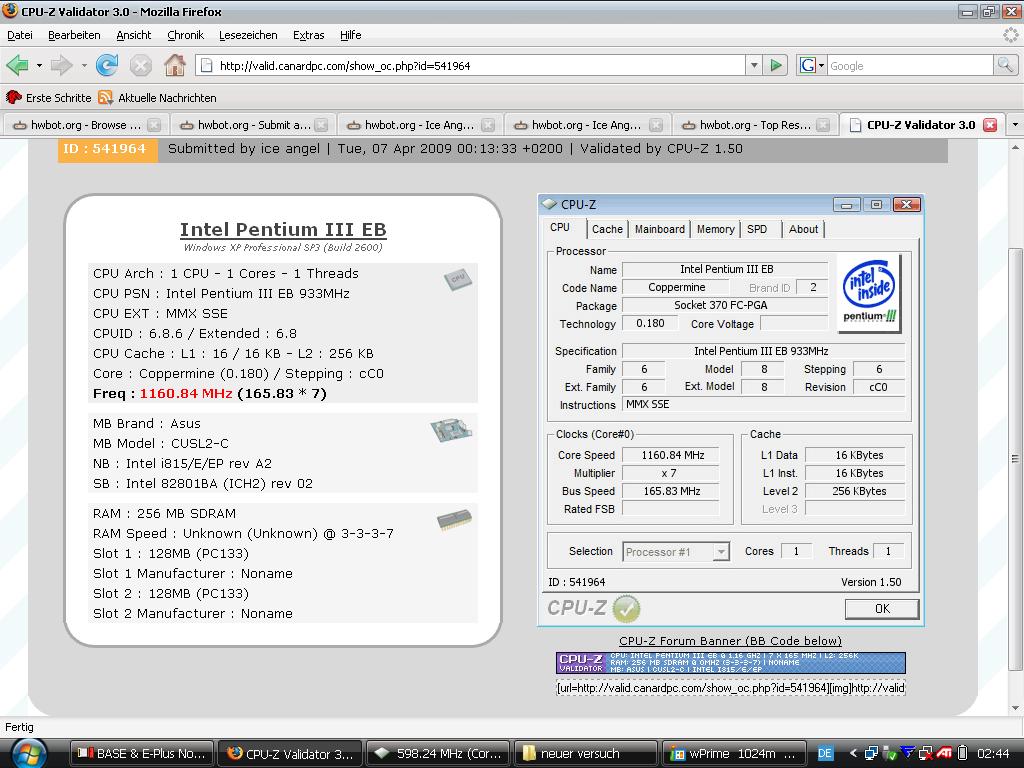
Task: Click the Core Speed 1160.84 MHz value
Action: (x=672, y=455)
